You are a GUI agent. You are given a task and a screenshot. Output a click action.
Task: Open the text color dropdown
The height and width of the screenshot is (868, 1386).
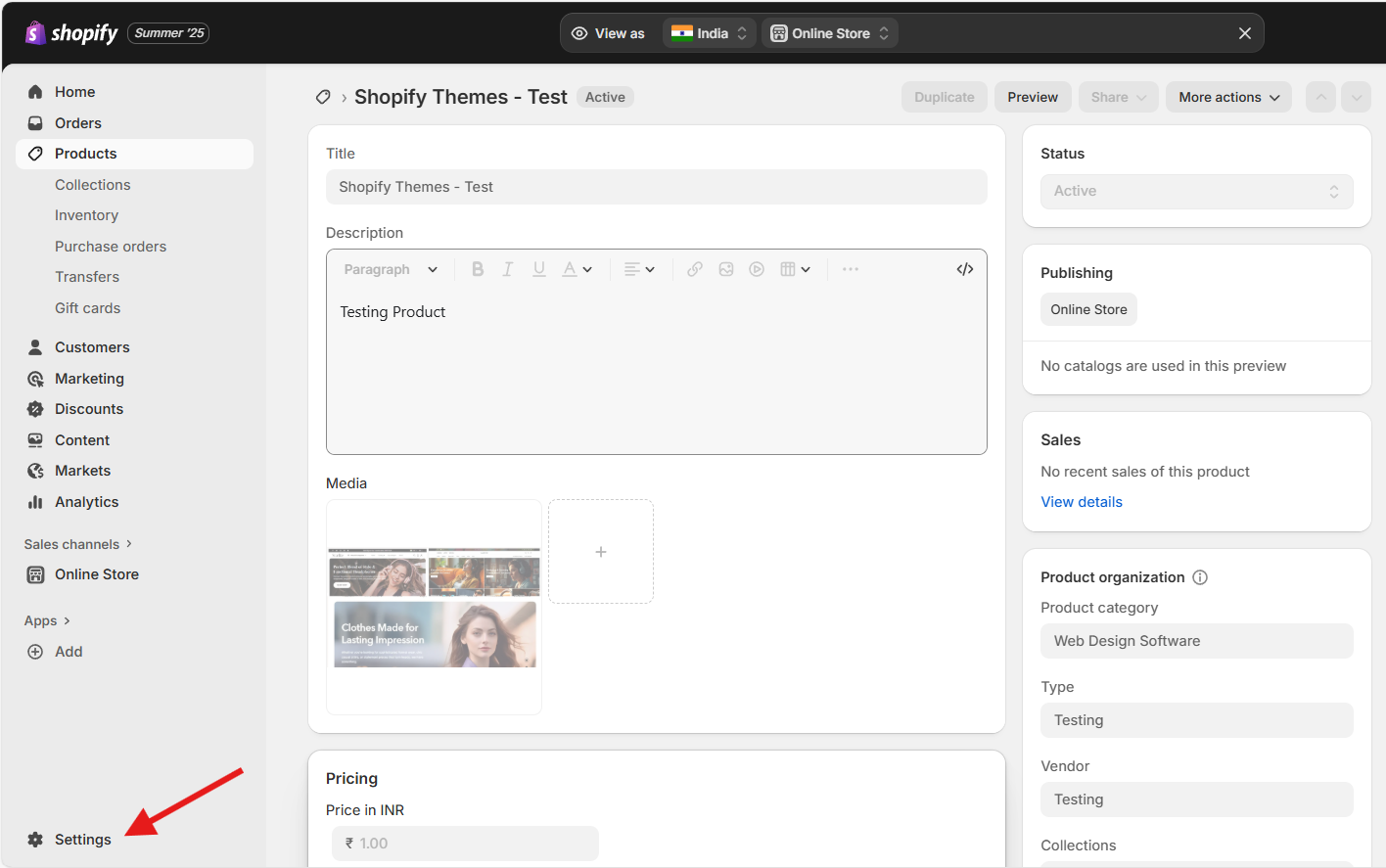pyautogui.click(x=577, y=269)
